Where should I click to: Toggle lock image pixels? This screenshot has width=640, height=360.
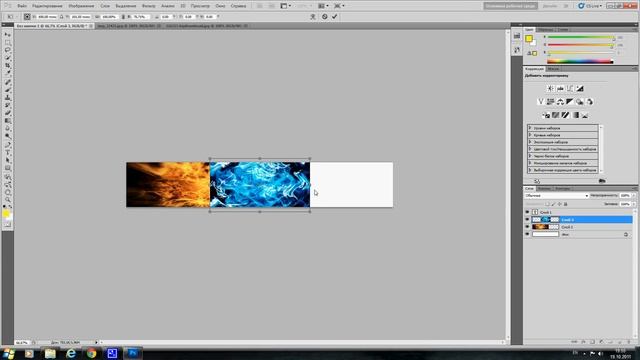[x=553, y=204]
